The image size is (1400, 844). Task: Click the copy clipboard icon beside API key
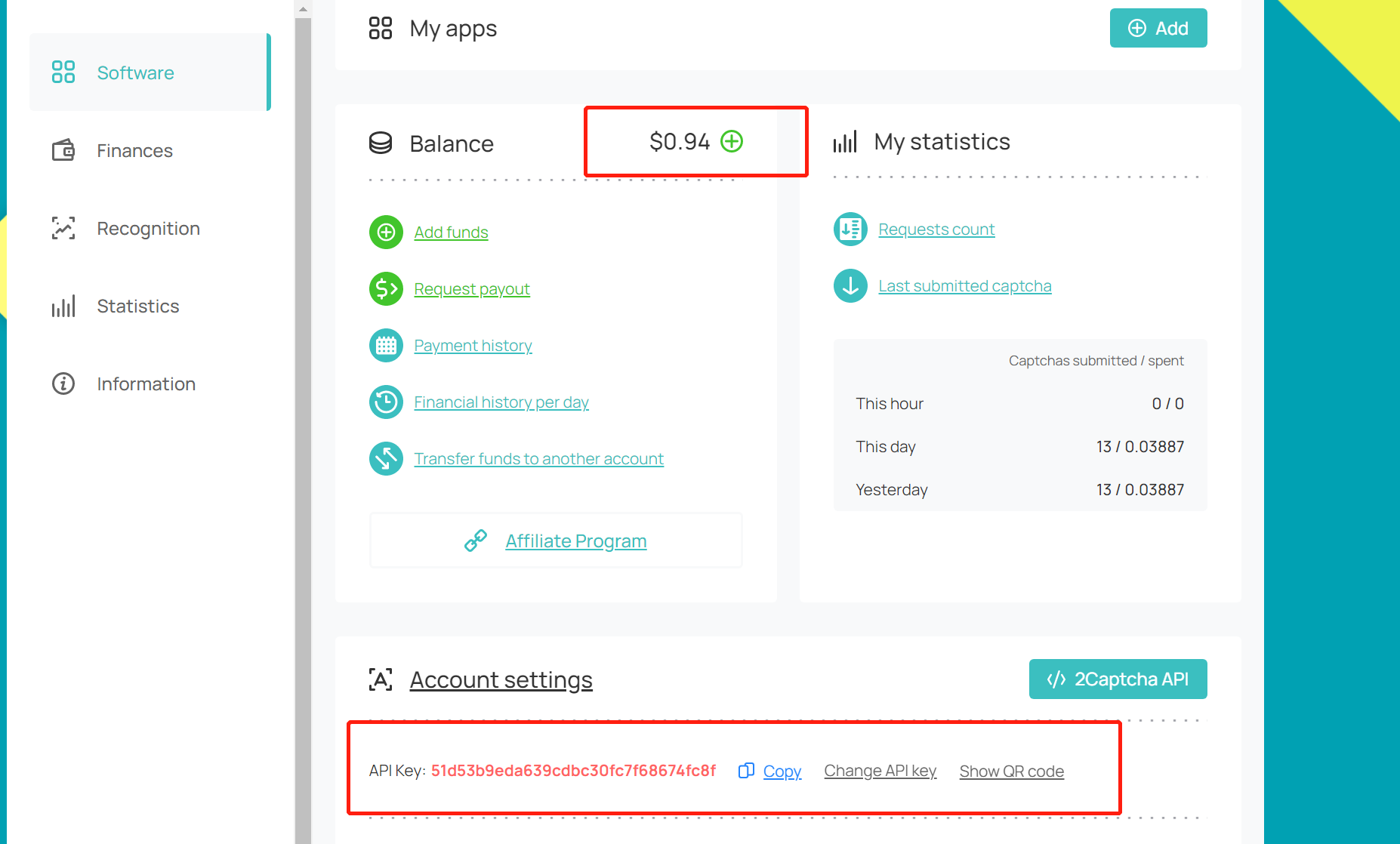(x=746, y=770)
